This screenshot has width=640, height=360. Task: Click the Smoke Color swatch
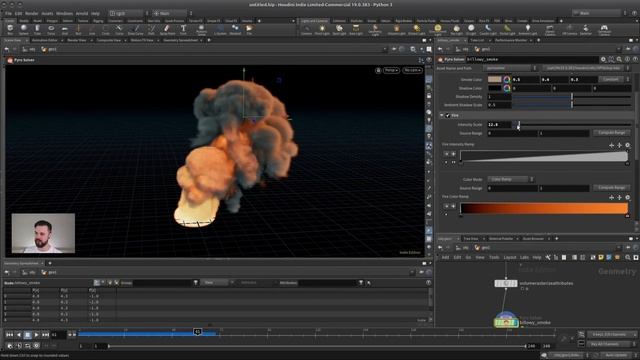tap(494, 79)
